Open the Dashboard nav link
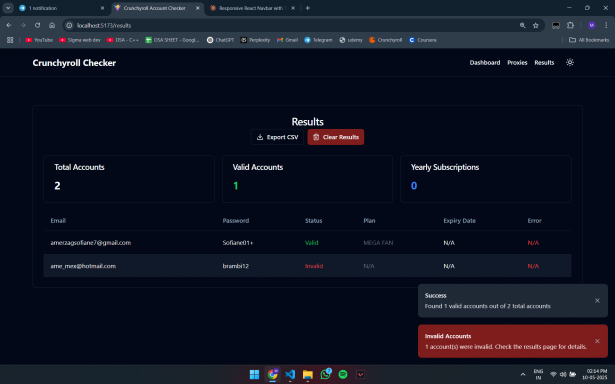The height and width of the screenshot is (384, 615). [x=485, y=62]
